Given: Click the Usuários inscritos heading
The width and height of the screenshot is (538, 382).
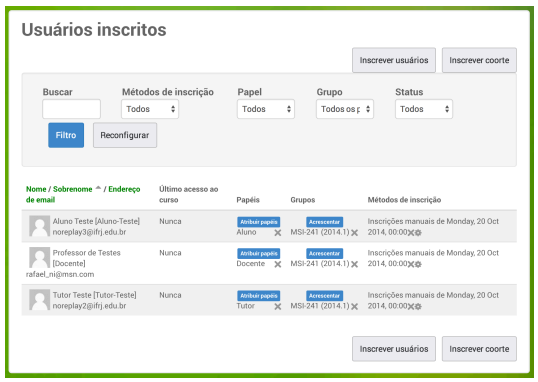Looking at the screenshot, I should pos(94,30).
